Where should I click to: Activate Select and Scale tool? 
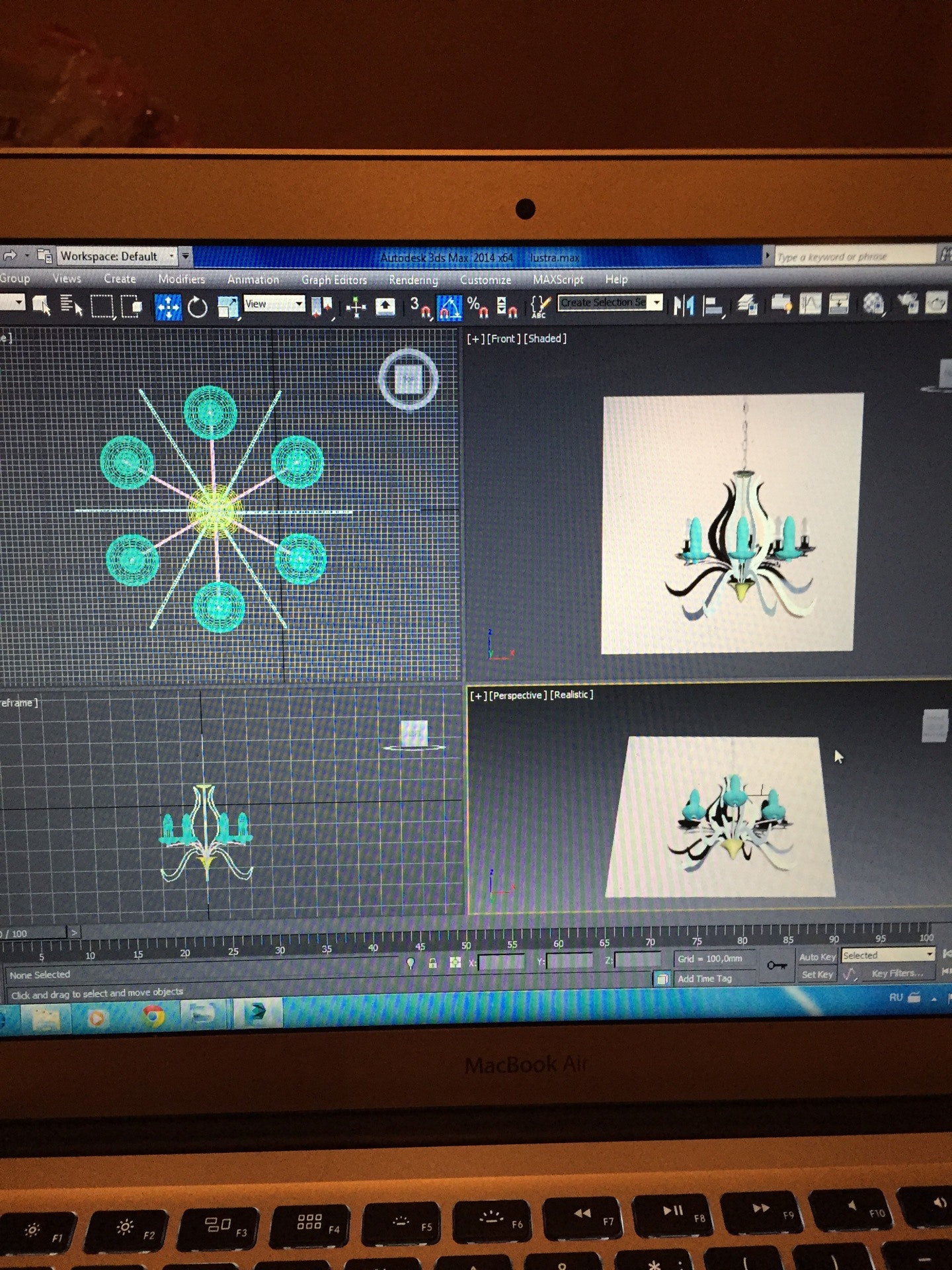pos(228,307)
